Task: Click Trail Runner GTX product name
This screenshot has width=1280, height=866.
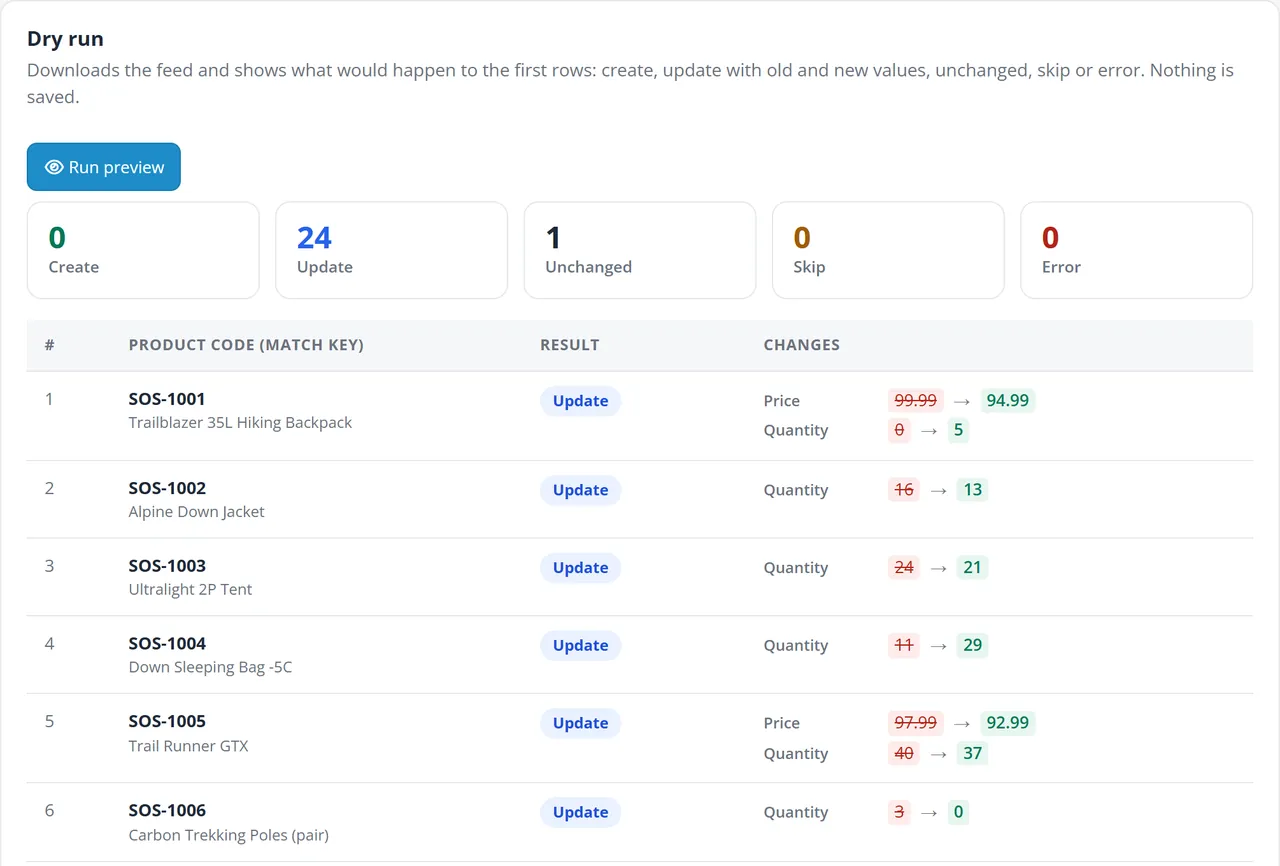Action: point(188,746)
